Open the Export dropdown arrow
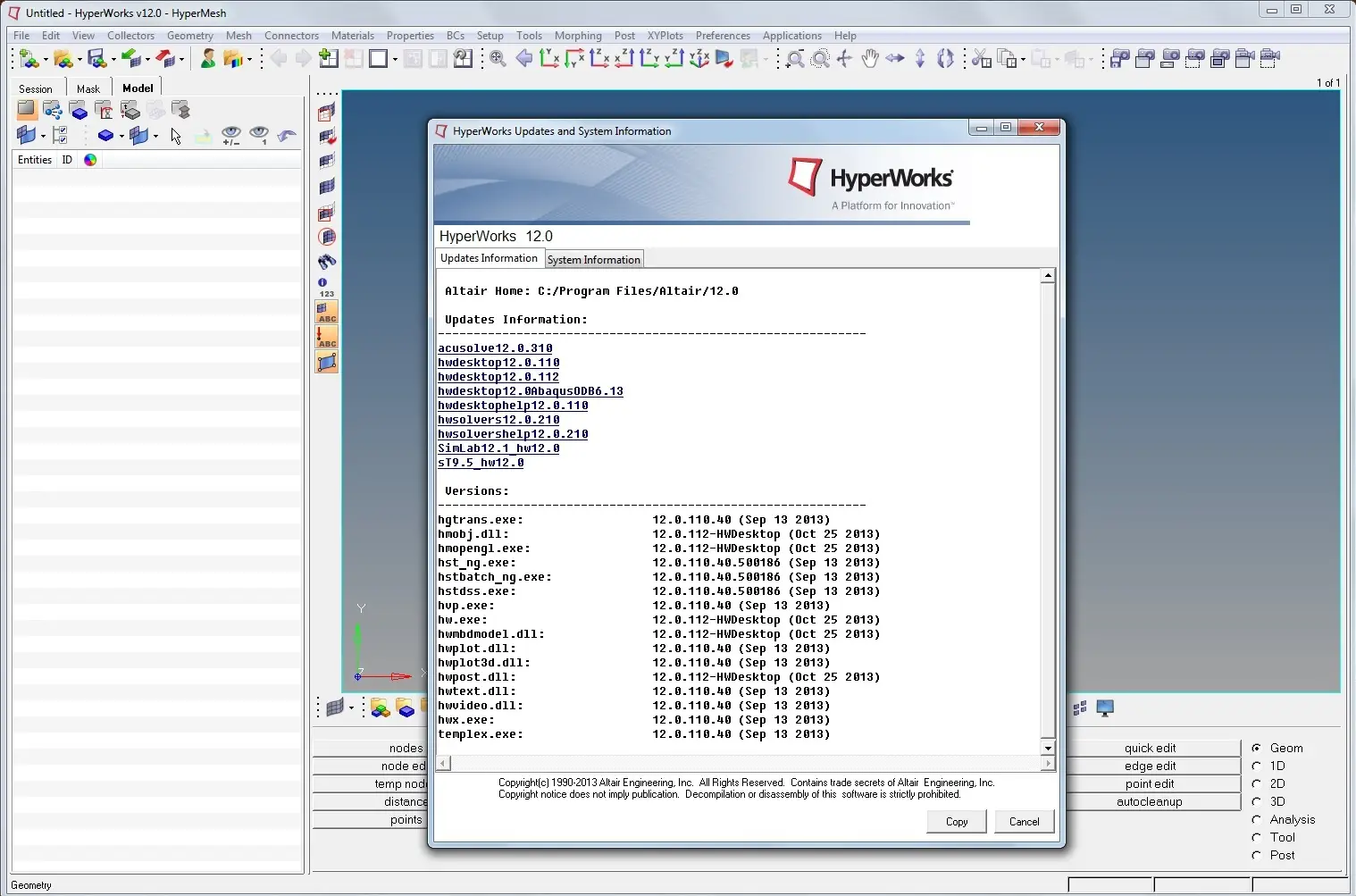 point(180,60)
